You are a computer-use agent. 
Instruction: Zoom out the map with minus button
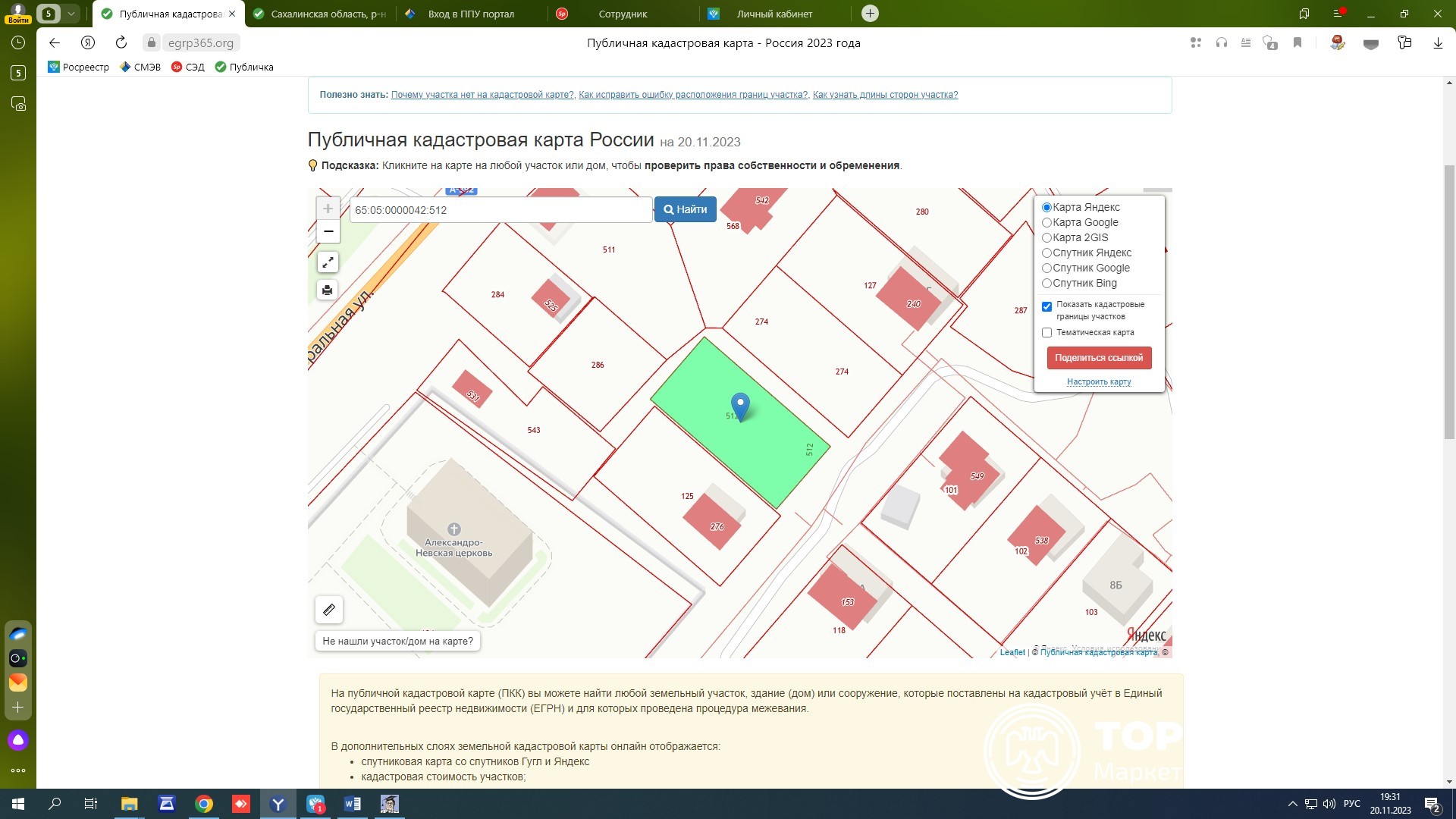coord(328,231)
